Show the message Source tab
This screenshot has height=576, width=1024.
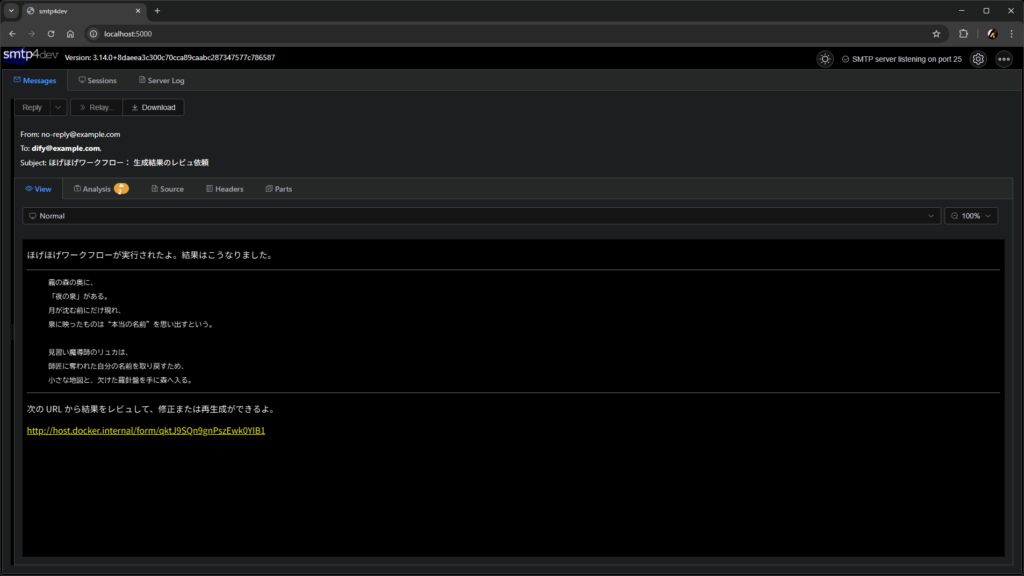pyautogui.click(x=167, y=188)
